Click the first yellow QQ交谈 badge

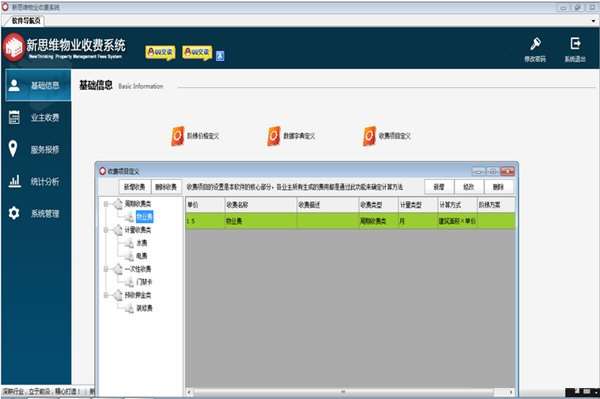160,52
